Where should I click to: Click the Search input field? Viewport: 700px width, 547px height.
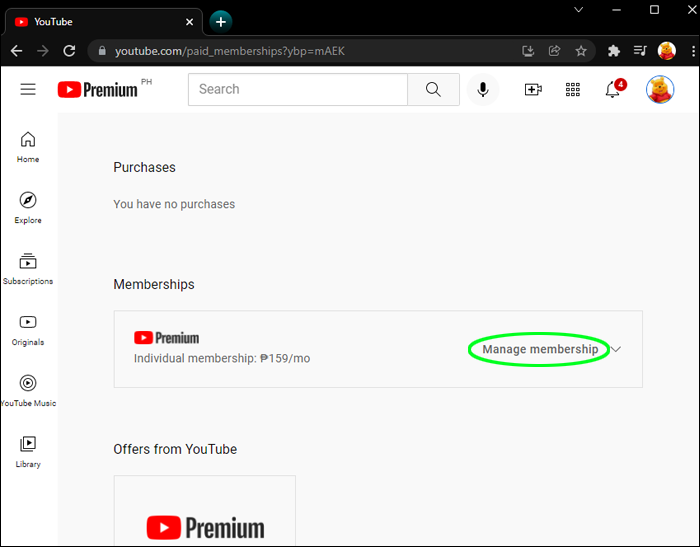coord(298,89)
